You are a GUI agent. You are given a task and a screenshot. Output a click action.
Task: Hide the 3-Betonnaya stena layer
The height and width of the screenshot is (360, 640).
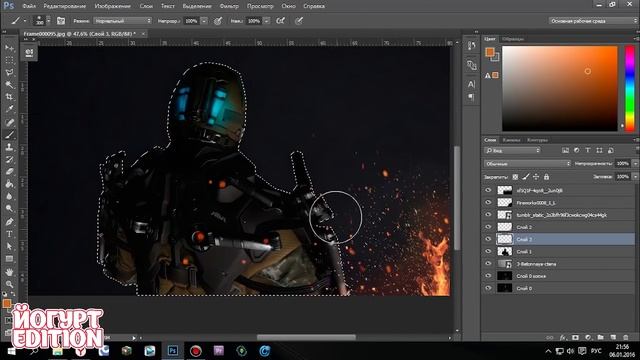[x=488, y=264]
